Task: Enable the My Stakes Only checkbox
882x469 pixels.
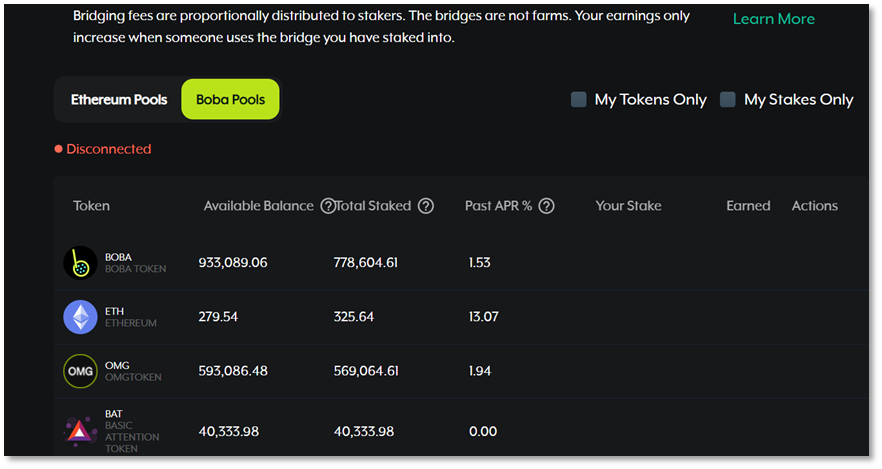Action: point(728,99)
